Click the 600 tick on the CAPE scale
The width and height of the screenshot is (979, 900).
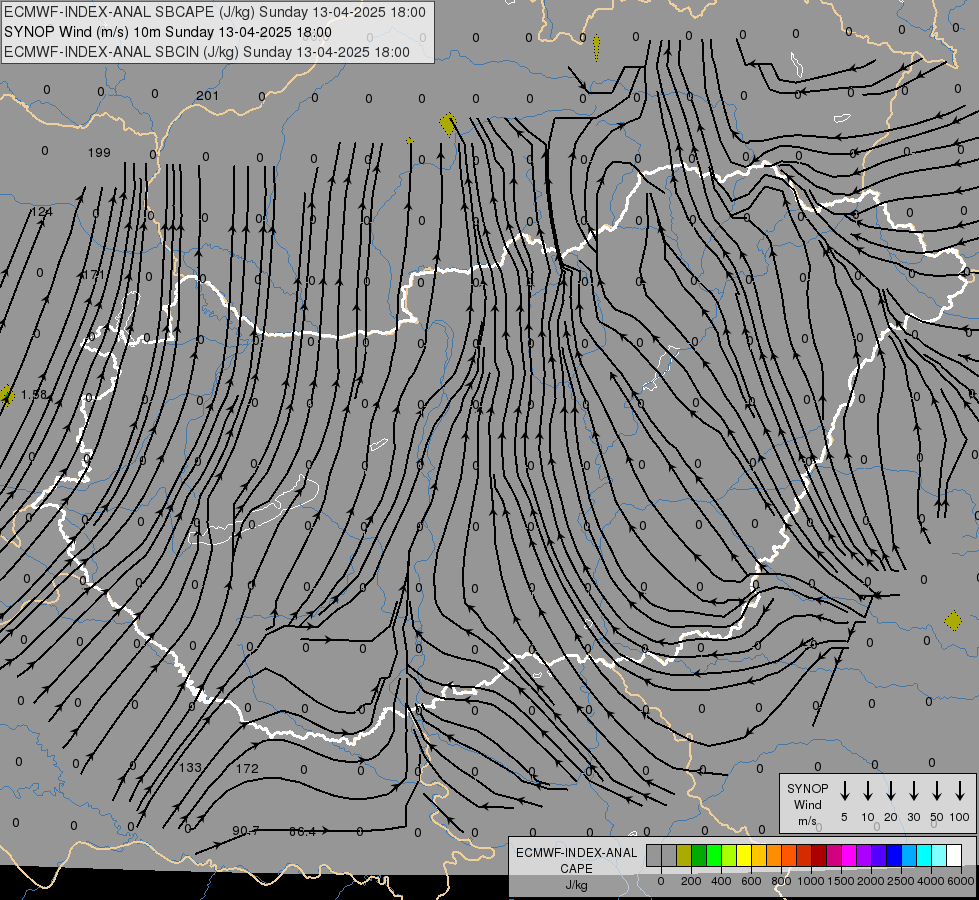(x=751, y=881)
